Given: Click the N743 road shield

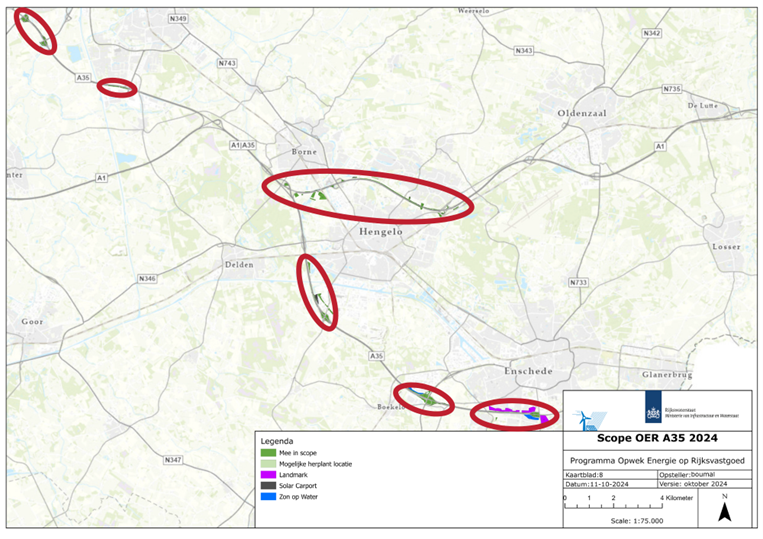Looking at the screenshot, I should pos(227,63).
